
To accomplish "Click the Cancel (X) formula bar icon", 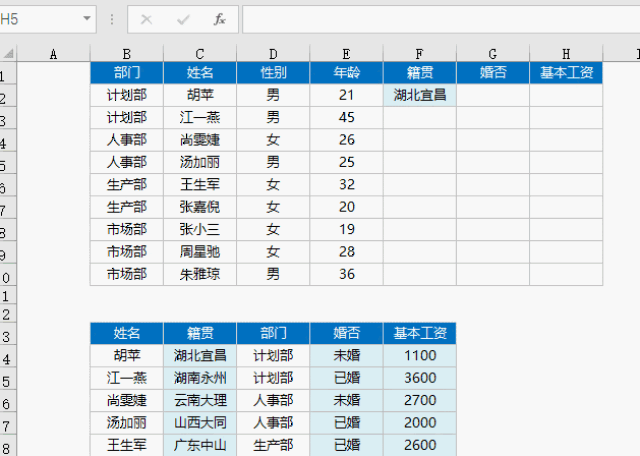I will [146, 19].
